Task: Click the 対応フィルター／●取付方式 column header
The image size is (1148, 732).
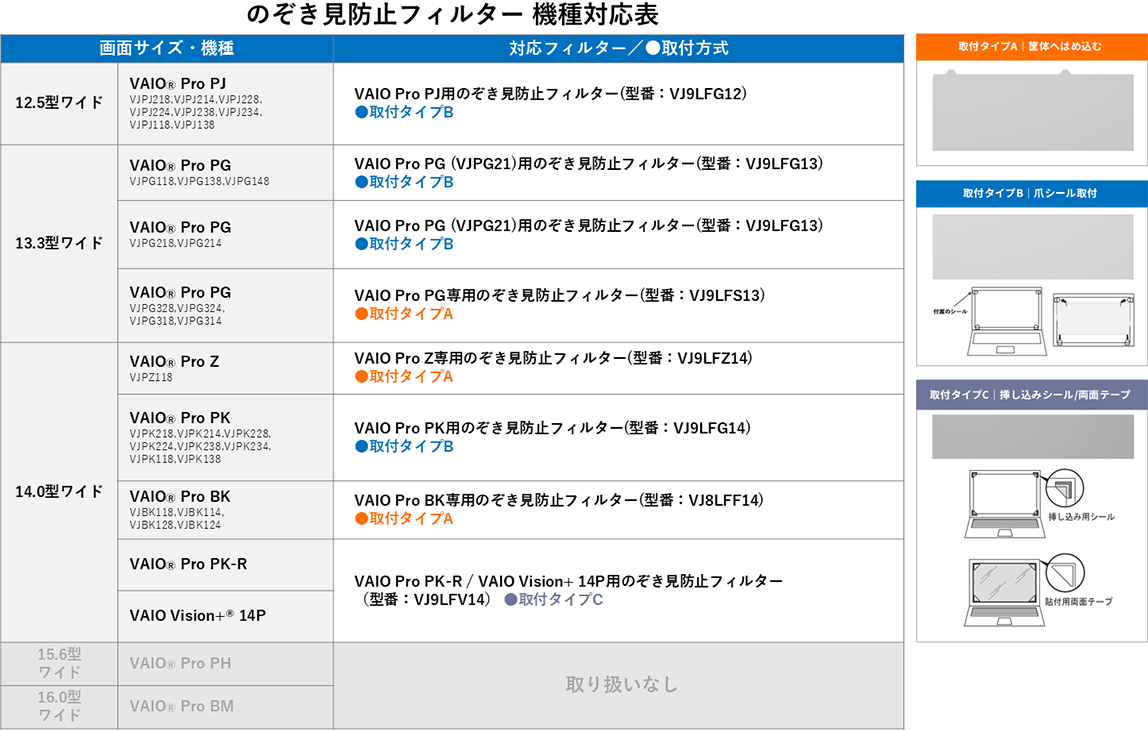Action: (619, 48)
